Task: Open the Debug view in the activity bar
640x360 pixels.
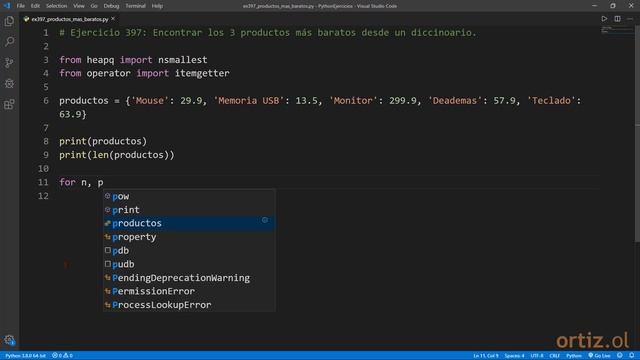Action: tap(9, 83)
